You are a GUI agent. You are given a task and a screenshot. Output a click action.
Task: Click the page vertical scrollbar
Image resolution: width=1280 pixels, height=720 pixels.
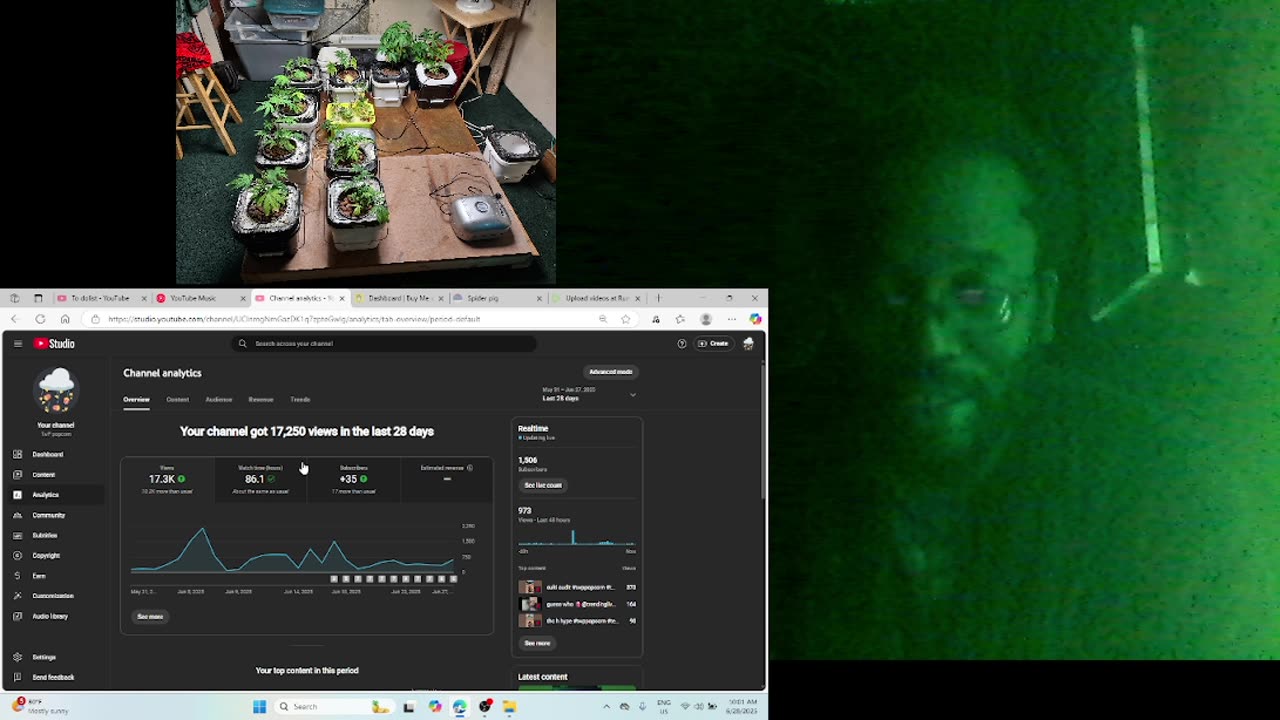coord(764,430)
